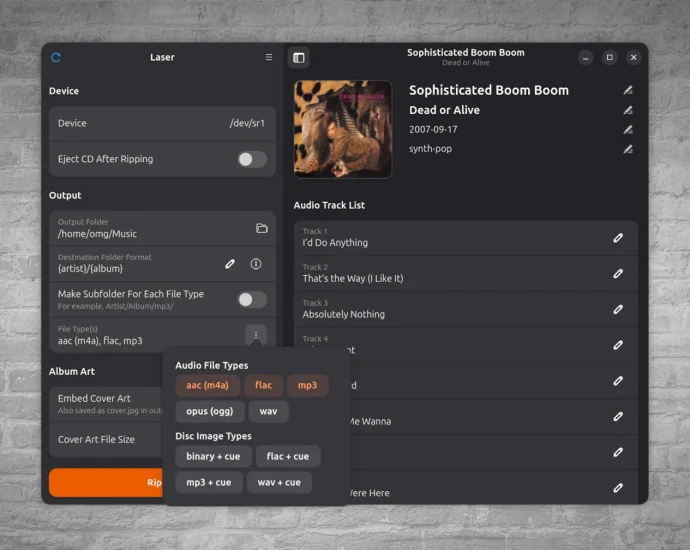The height and width of the screenshot is (550, 690).
Task: Select That's the Way (I Like It) text
Action: [x=353, y=279]
